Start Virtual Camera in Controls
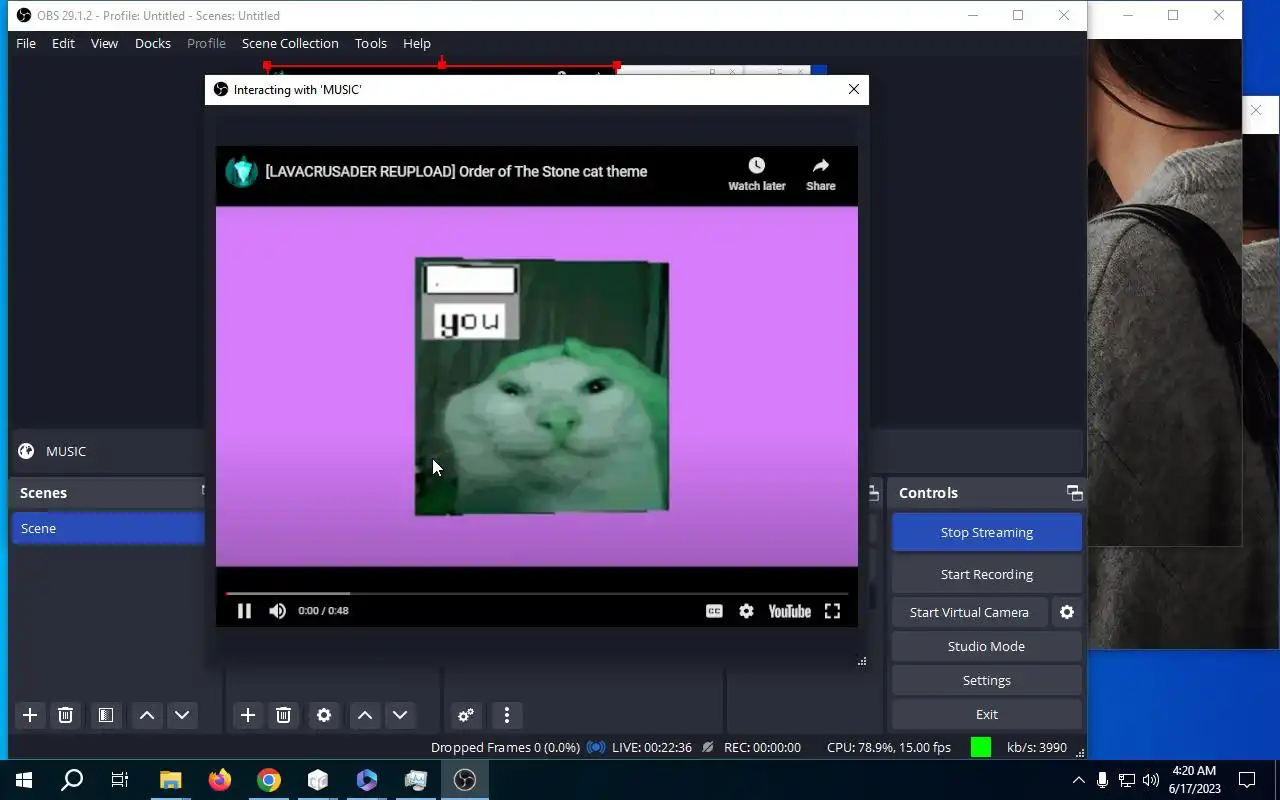1280x800 pixels. (969, 612)
